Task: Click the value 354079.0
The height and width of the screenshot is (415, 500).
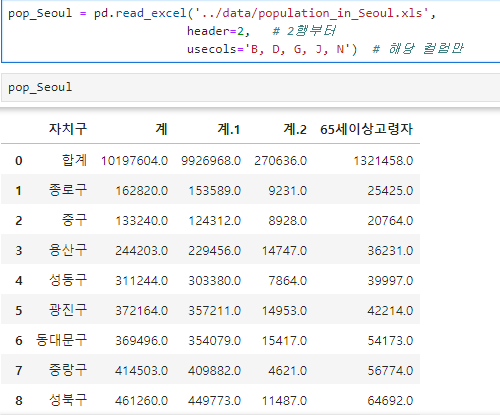Action: (215, 341)
